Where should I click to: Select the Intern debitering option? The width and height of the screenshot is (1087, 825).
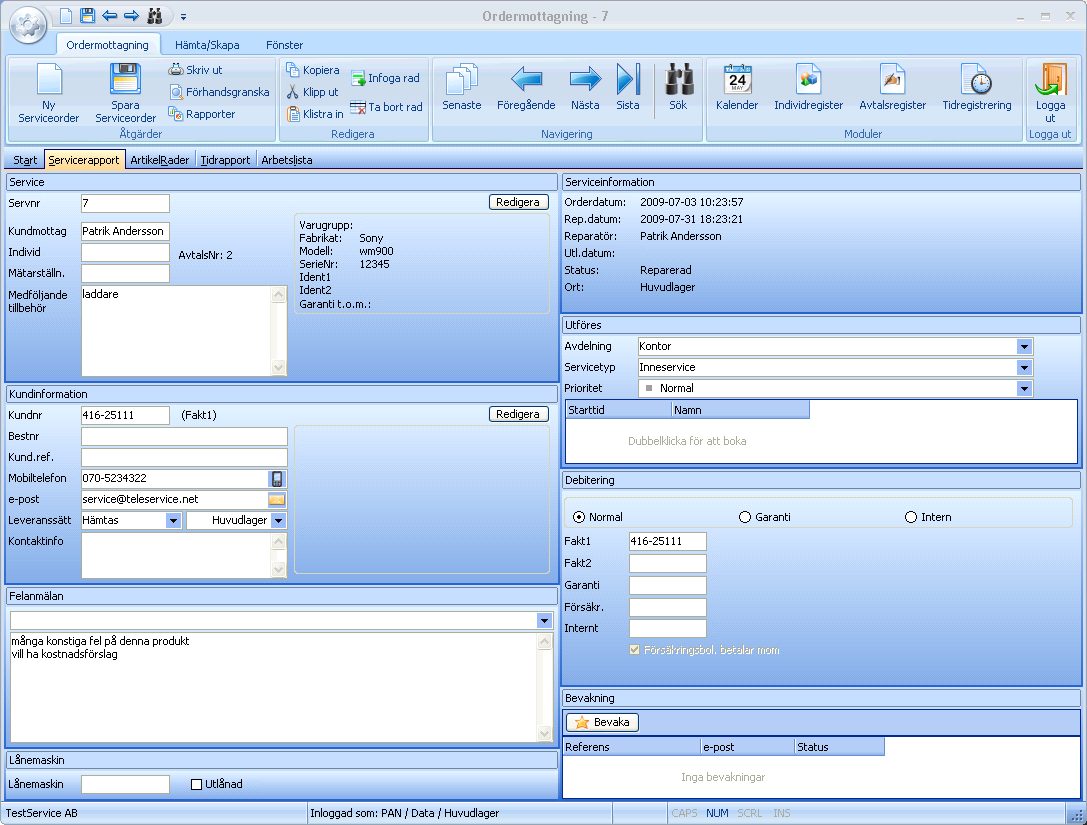pos(911,517)
